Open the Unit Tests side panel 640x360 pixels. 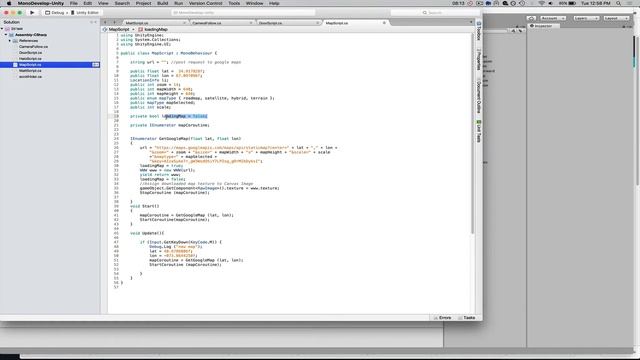(x=478, y=131)
